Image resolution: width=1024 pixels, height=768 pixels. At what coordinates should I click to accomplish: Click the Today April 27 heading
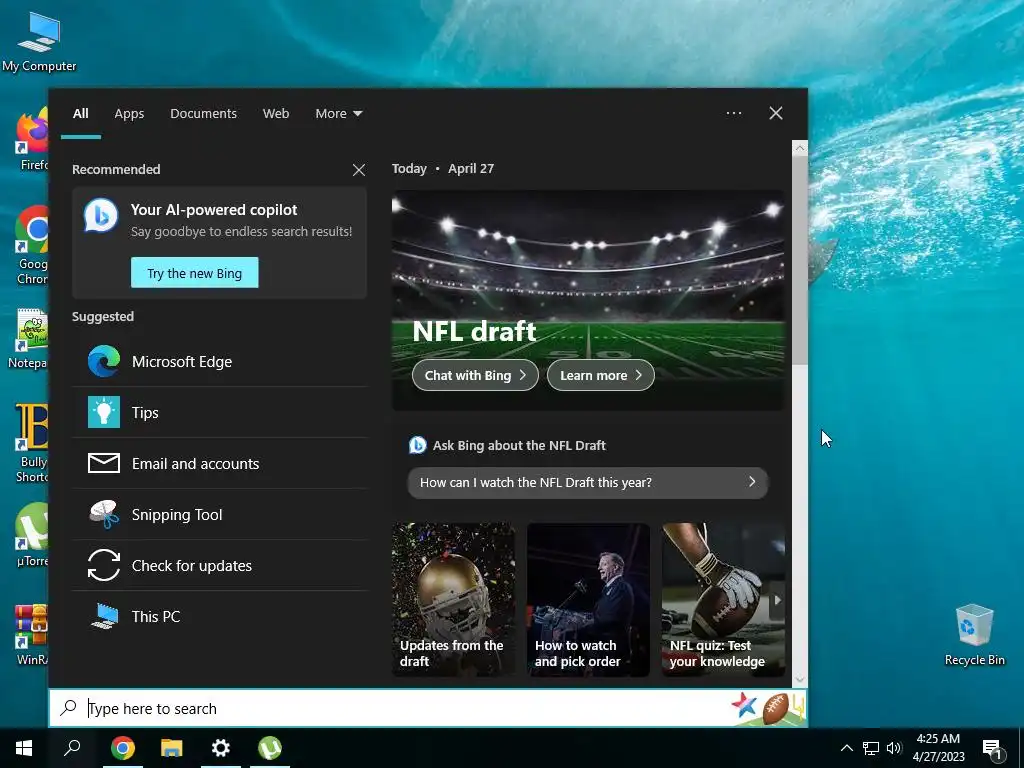443,168
